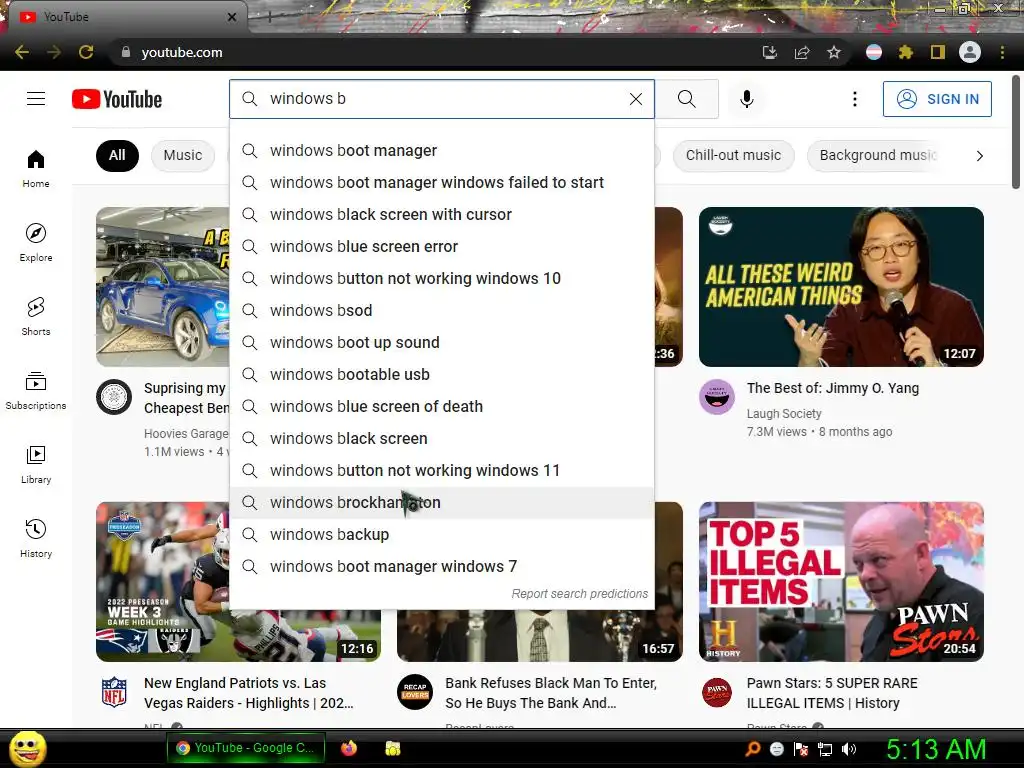Choose suggestion windows black screen with cursor
The height and width of the screenshot is (768, 1024).
tap(442, 214)
